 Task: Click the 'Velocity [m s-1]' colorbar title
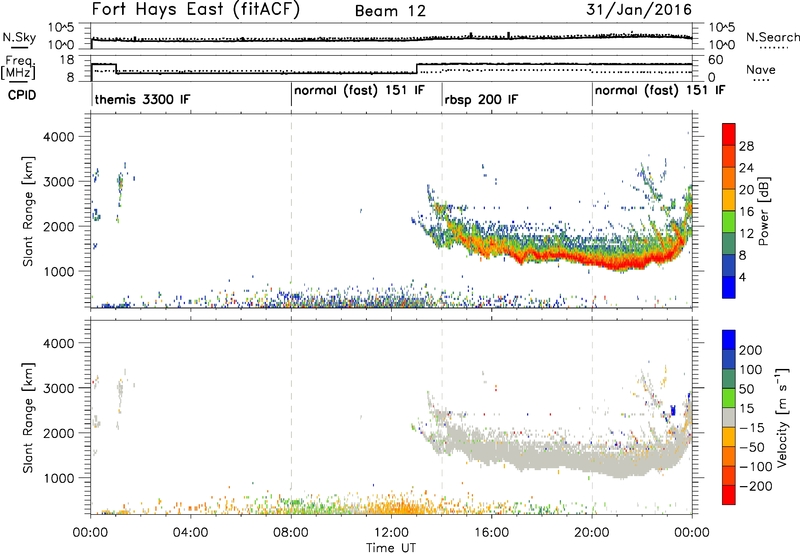pos(781,417)
